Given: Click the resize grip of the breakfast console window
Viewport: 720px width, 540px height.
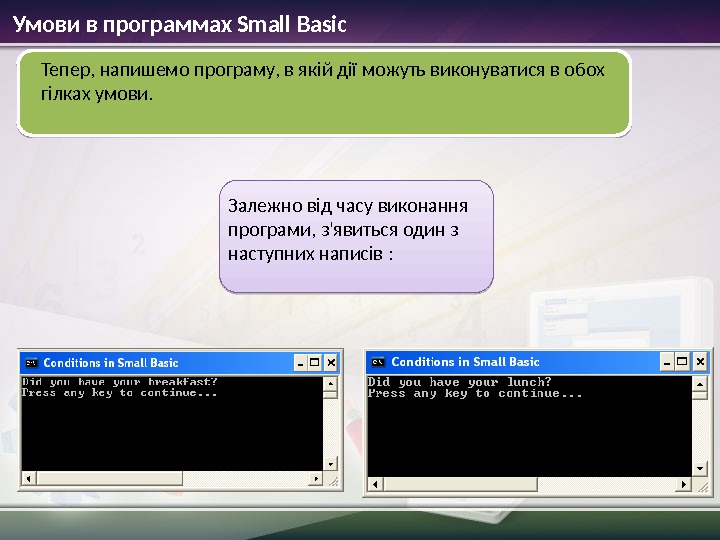Looking at the screenshot, I should (332, 480).
